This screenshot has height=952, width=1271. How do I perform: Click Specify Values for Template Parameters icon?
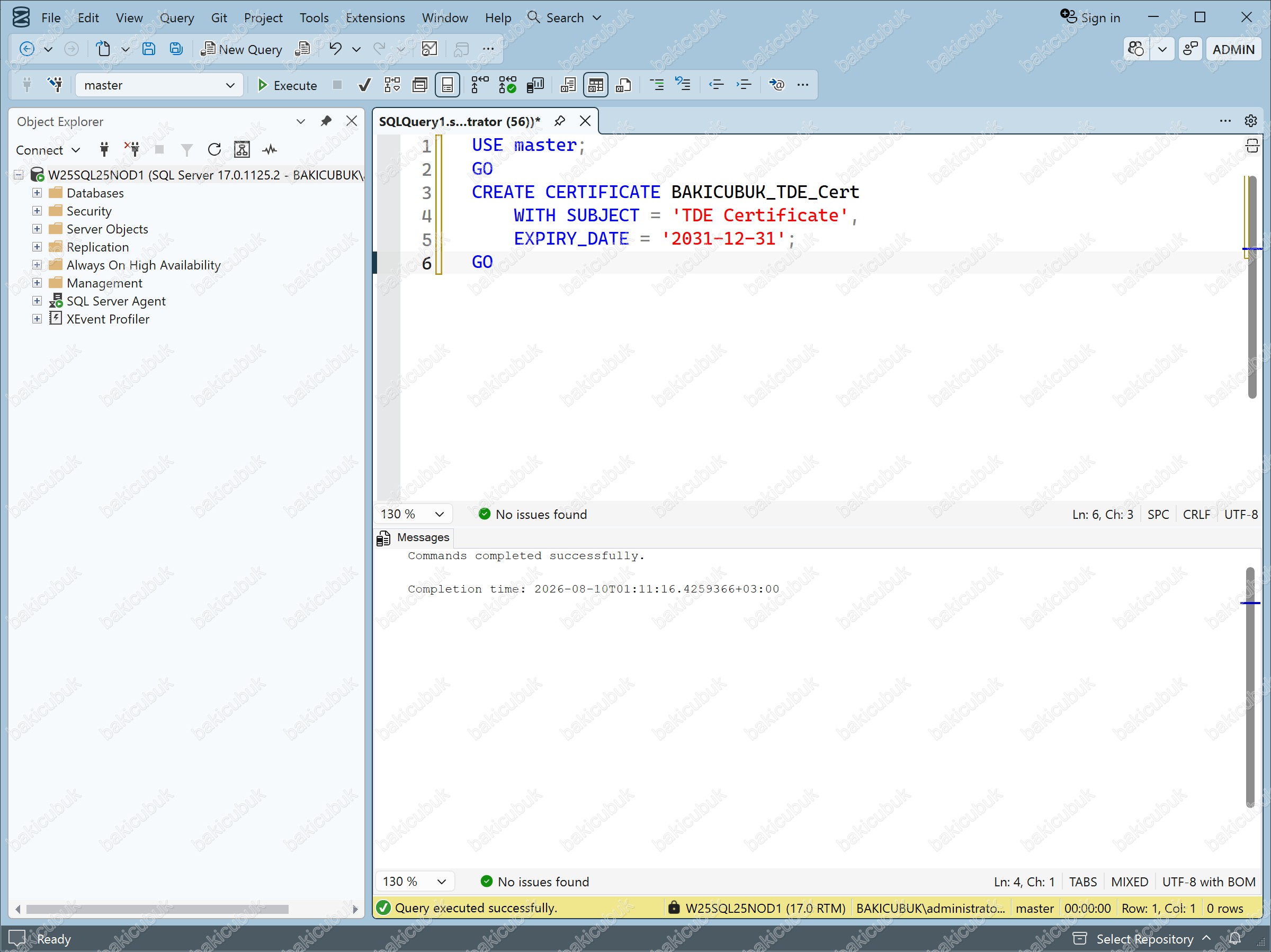click(x=776, y=85)
